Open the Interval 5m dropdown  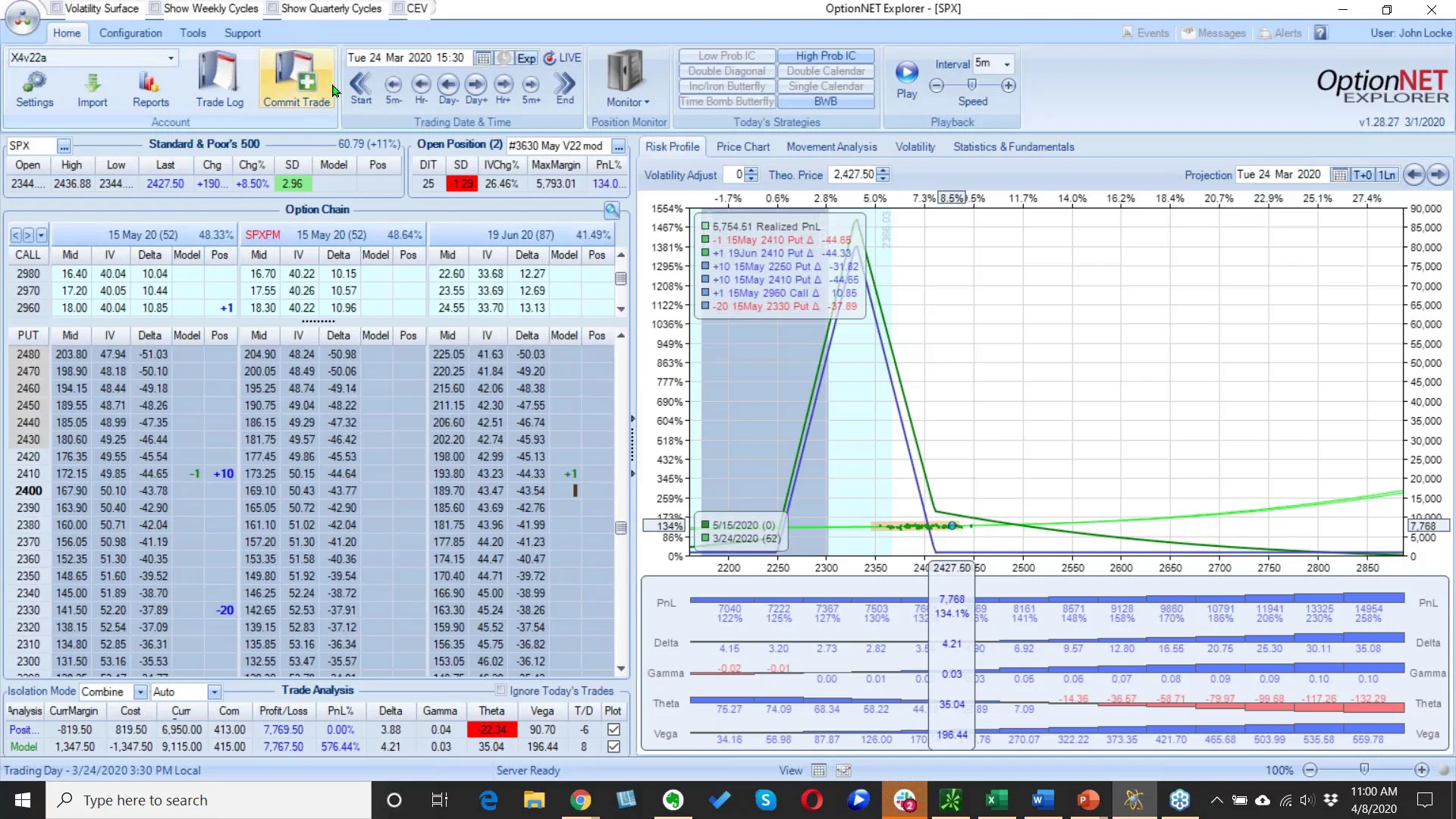[x=1007, y=64]
